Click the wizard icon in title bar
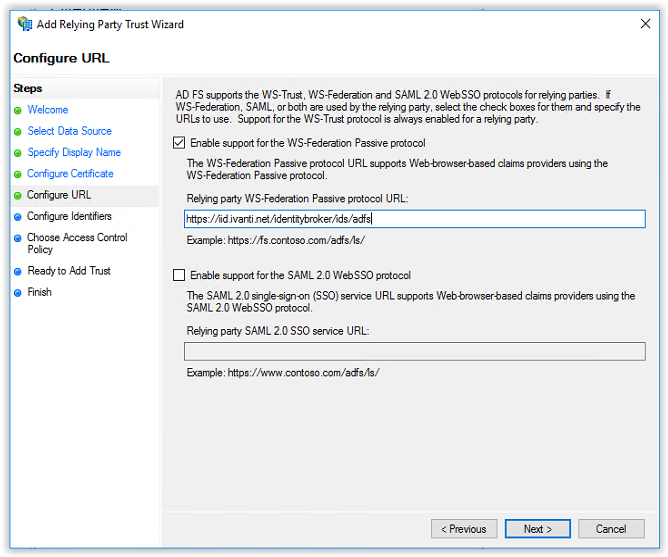This screenshot has width=668, height=557. point(25,24)
